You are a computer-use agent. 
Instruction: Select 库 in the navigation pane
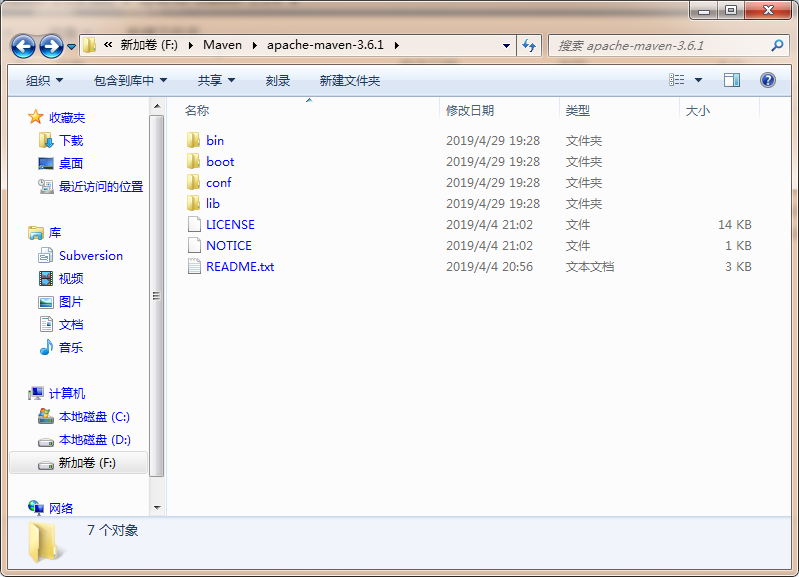point(55,233)
